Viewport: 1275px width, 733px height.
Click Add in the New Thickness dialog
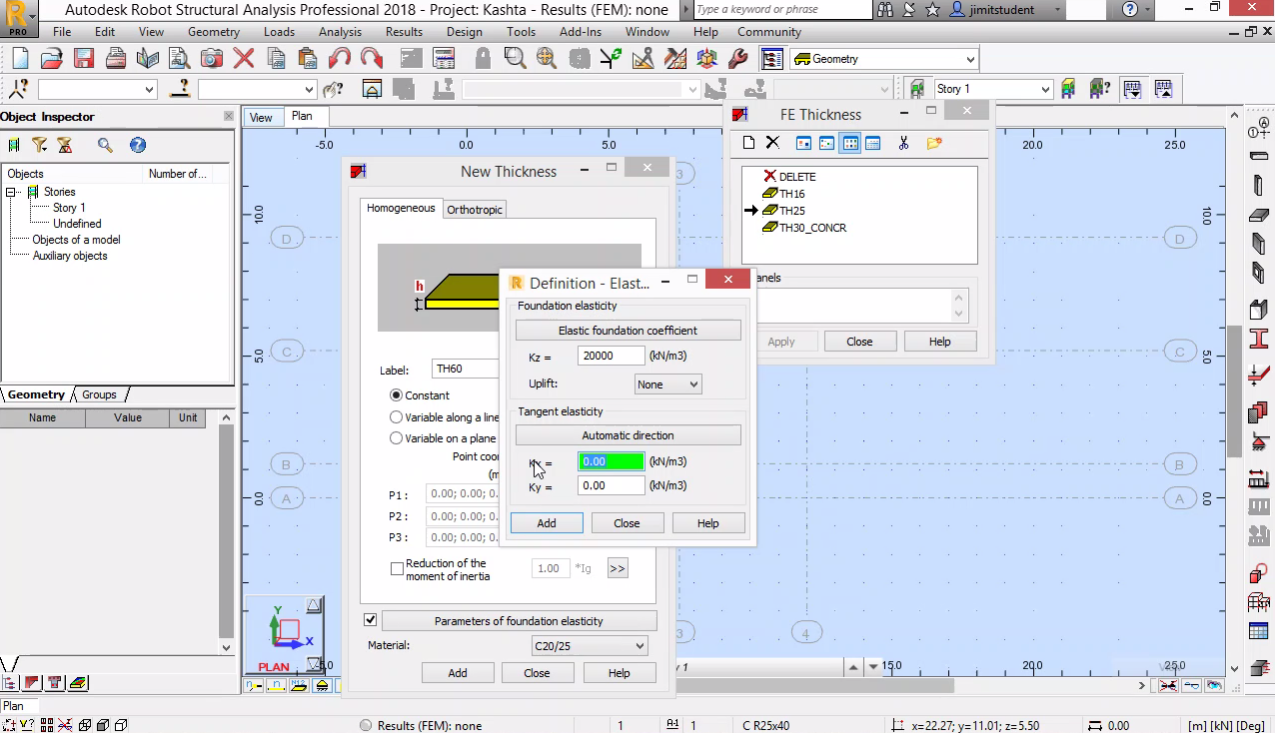tap(457, 673)
